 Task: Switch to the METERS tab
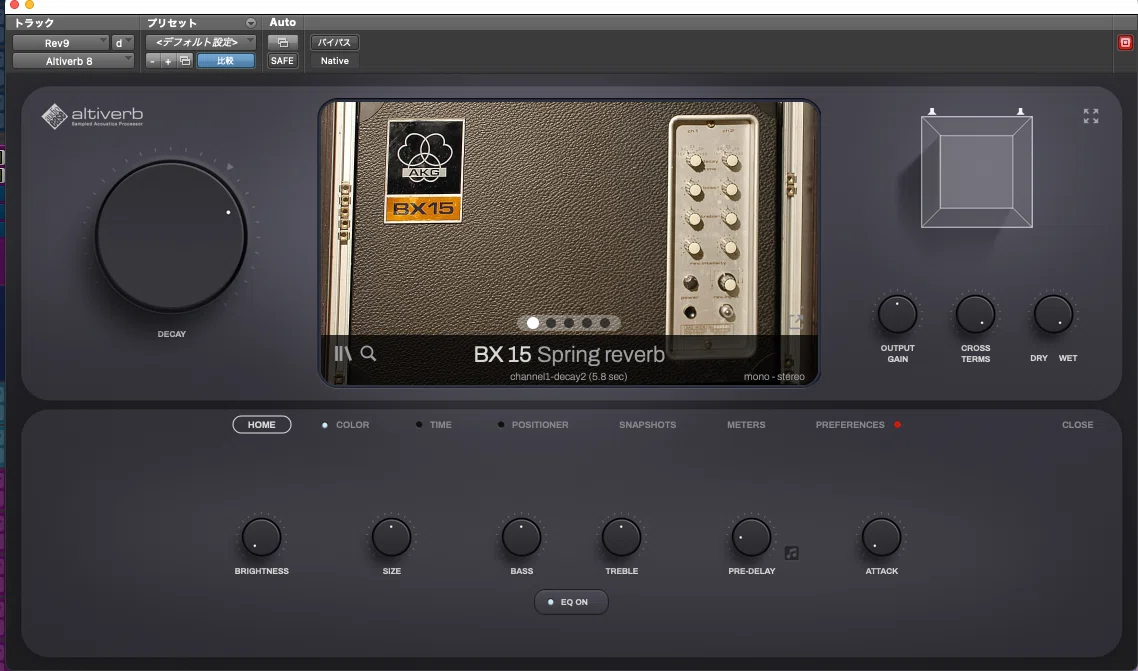tap(746, 425)
